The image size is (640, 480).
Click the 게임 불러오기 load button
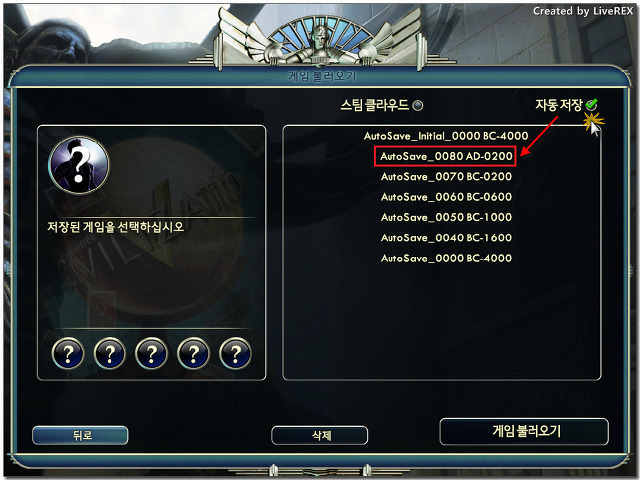(524, 431)
